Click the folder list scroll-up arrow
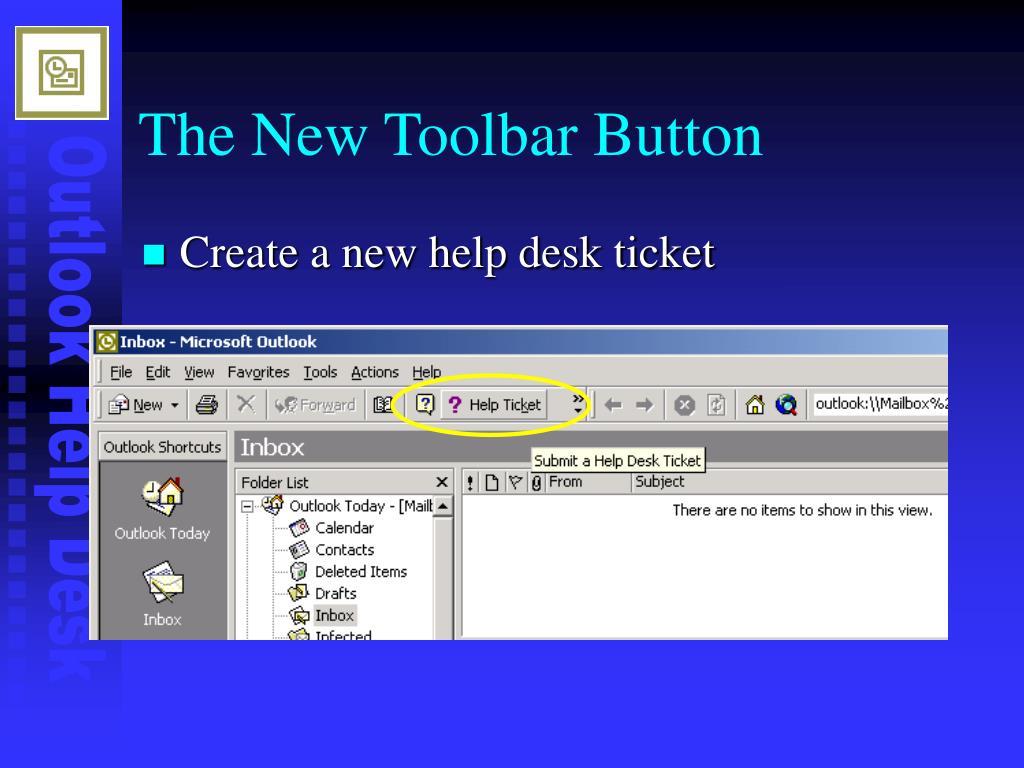 443,506
